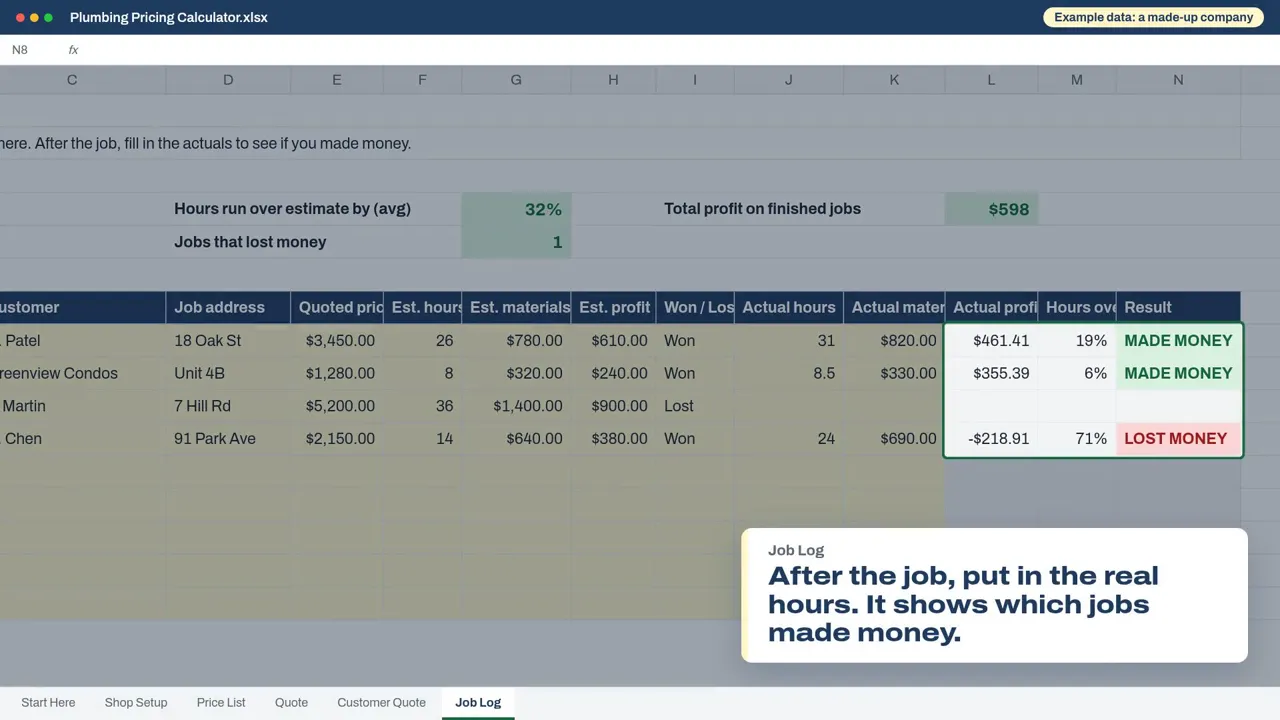The height and width of the screenshot is (720, 1280).
Task: Click the $598 total profit cell
Action: click(x=991, y=209)
